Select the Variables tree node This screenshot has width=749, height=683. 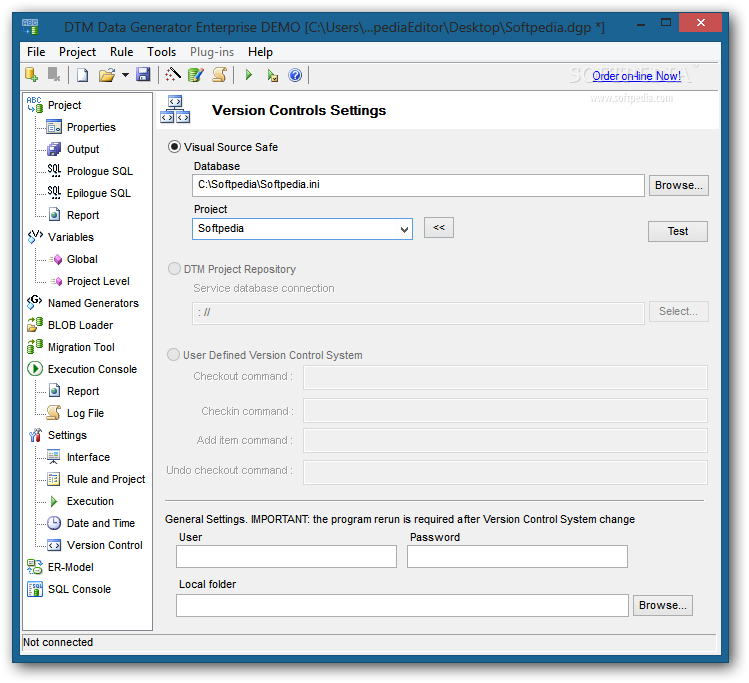coord(71,237)
